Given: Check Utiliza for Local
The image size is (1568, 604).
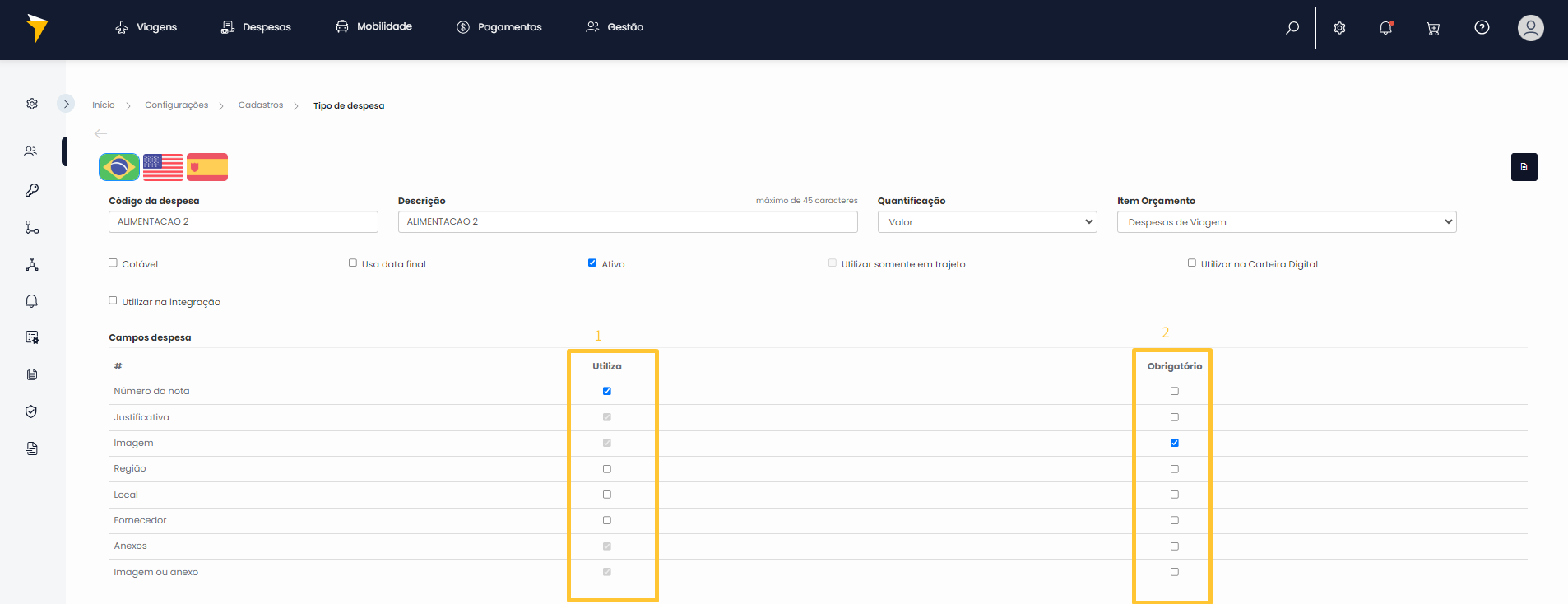Looking at the screenshot, I should tap(607, 495).
